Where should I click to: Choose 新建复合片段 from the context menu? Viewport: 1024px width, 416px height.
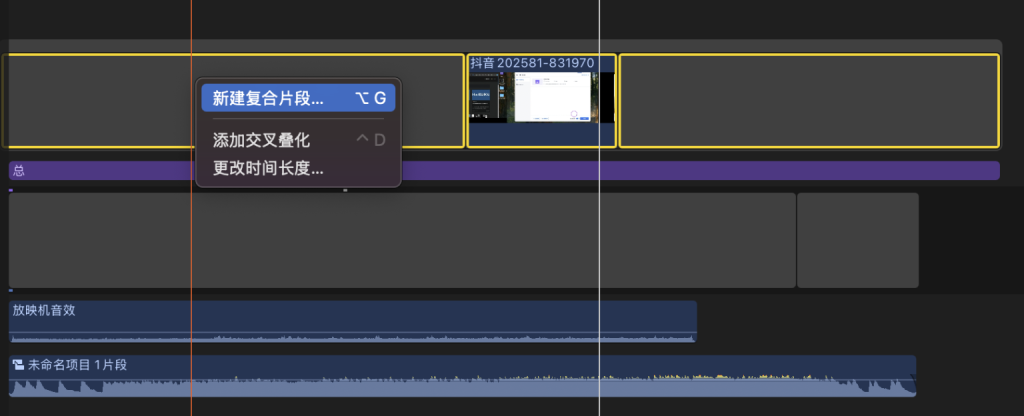(x=268, y=98)
